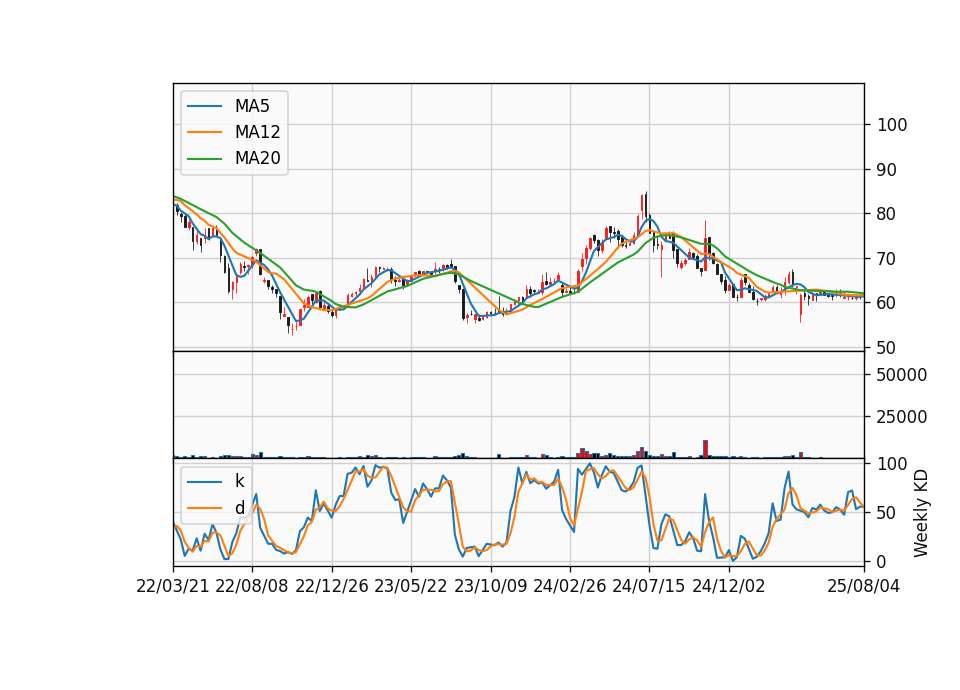
Task: Click the 24/02/26 date axis label
Action: pyautogui.click(x=569, y=586)
